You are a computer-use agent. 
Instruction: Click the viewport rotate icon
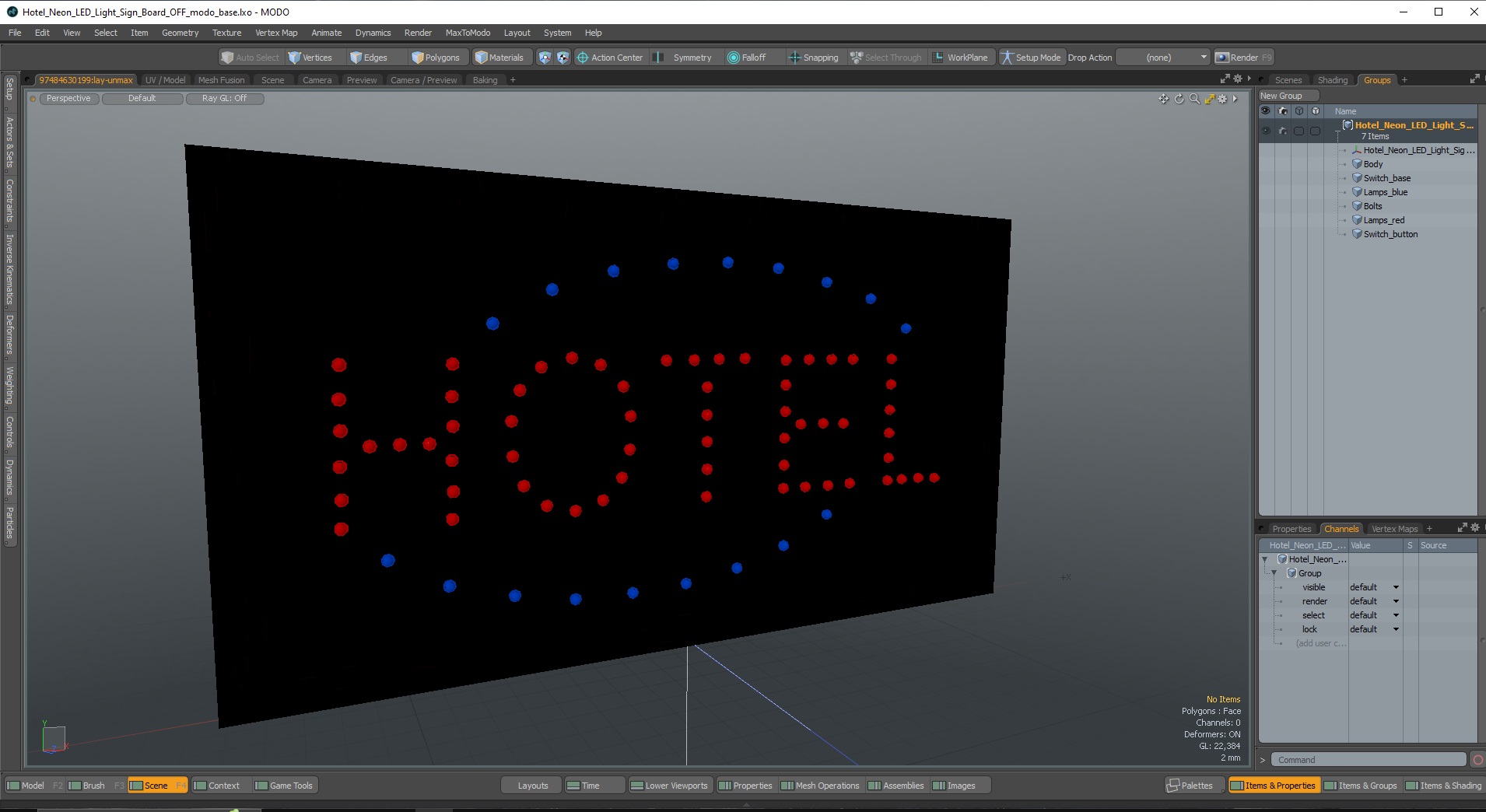1179,99
